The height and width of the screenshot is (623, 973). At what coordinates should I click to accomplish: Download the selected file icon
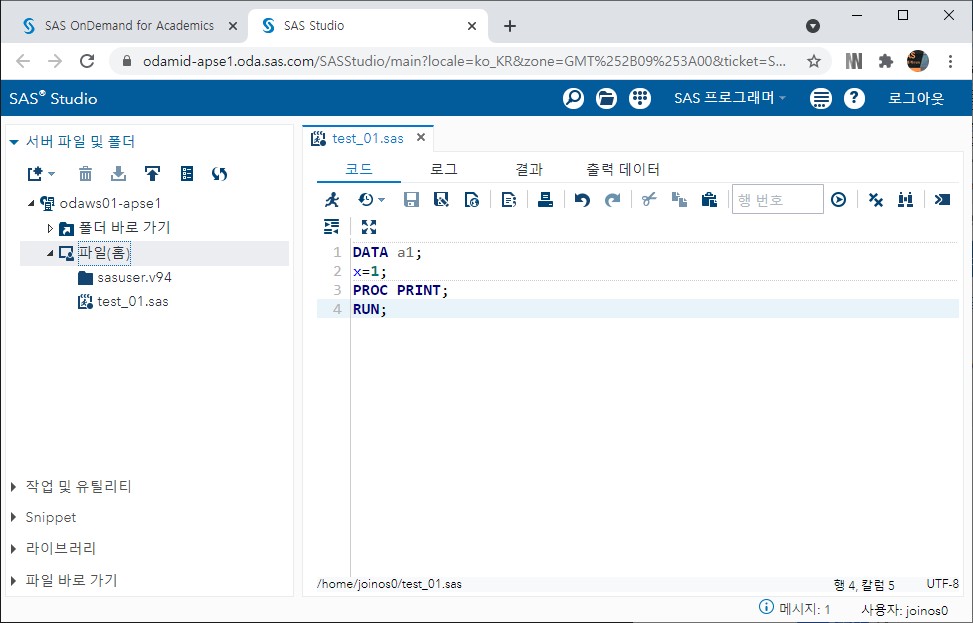tap(118, 174)
